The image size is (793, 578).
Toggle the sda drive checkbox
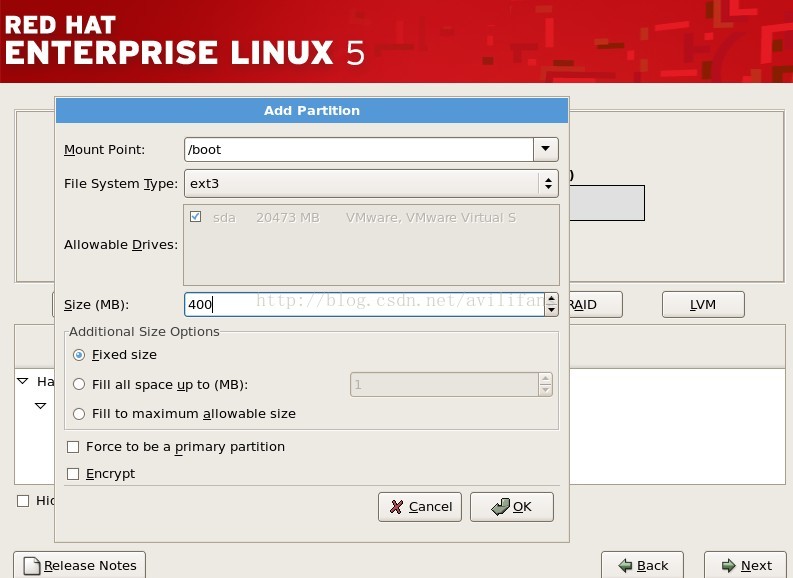196,217
